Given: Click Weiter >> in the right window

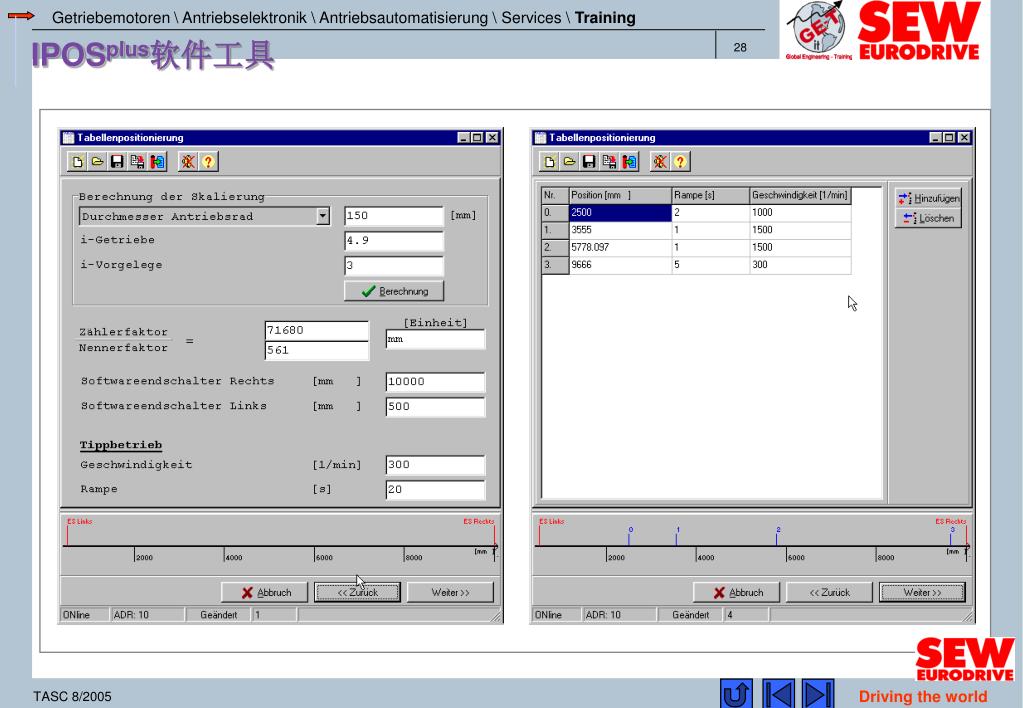Looking at the screenshot, I should [x=923, y=592].
